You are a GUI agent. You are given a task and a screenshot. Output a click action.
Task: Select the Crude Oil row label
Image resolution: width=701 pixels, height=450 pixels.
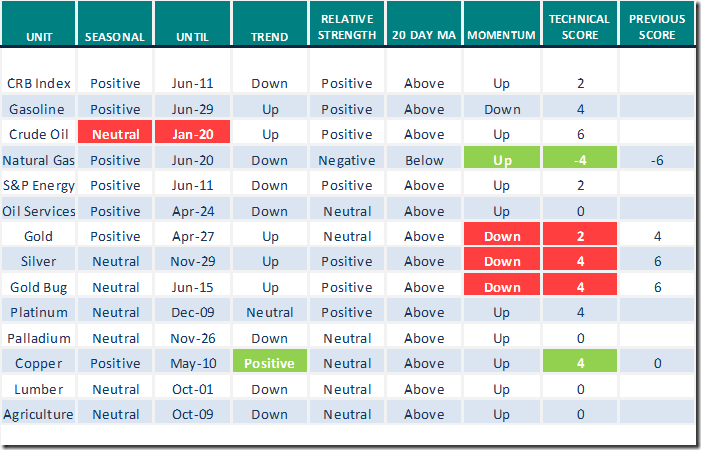coord(38,134)
